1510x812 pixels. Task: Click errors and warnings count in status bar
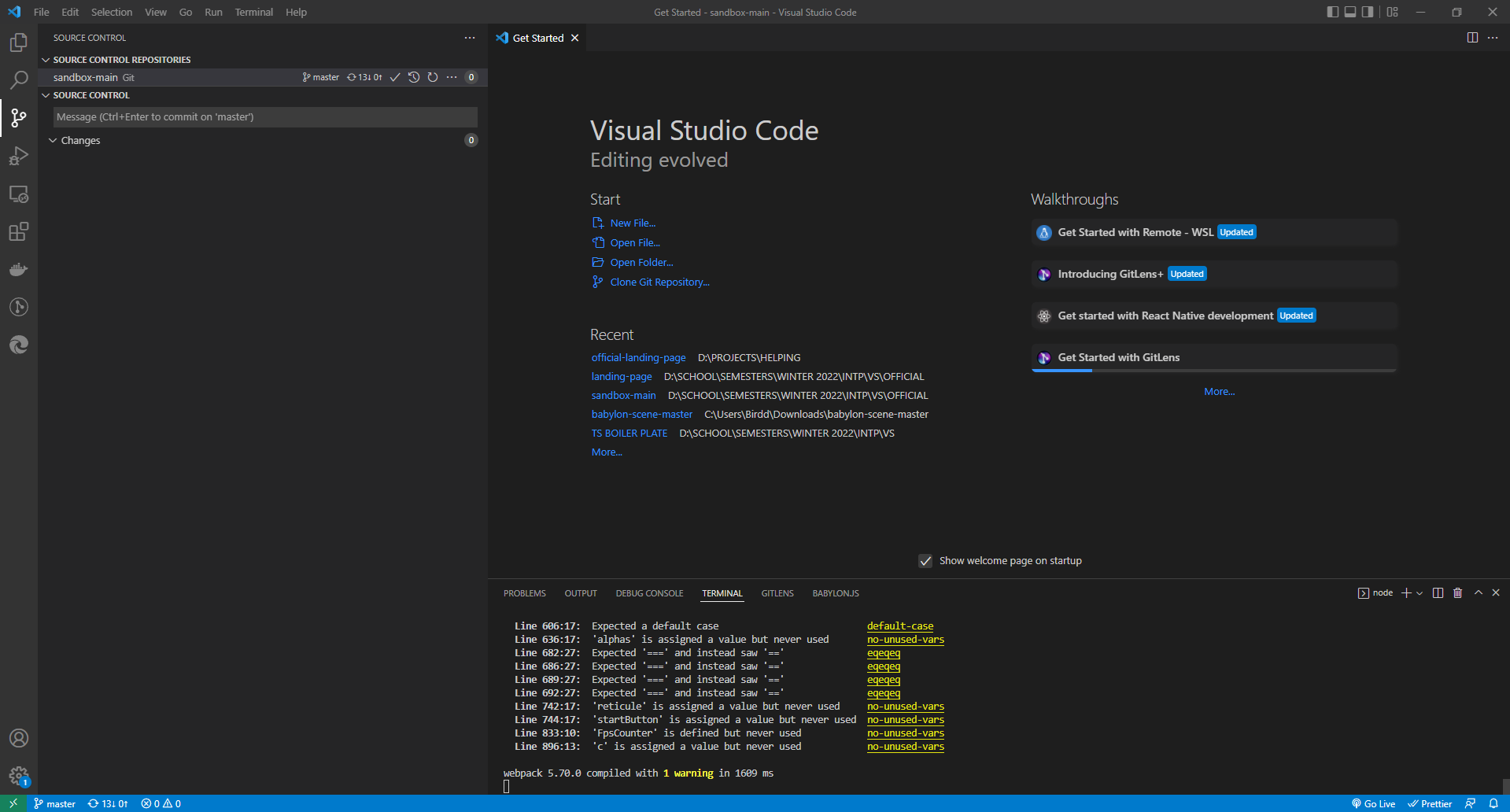(x=161, y=803)
